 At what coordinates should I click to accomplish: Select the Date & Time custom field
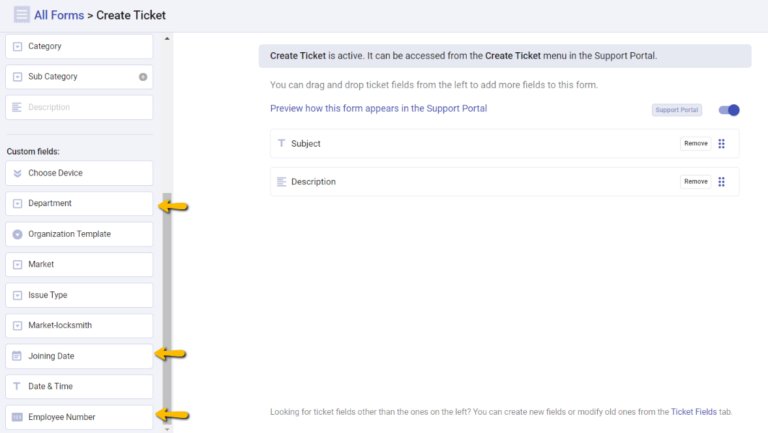pos(79,386)
